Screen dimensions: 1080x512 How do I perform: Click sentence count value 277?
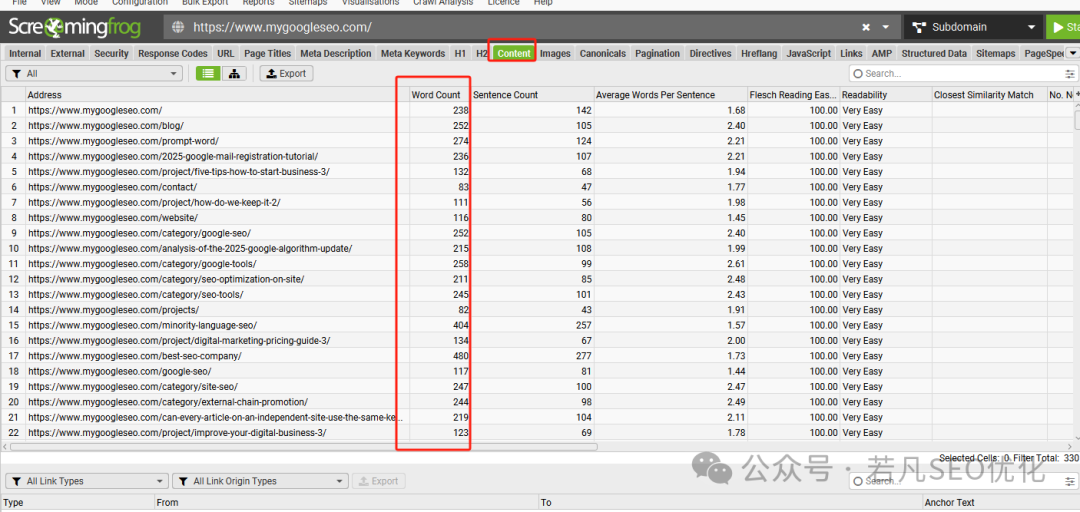pos(583,356)
